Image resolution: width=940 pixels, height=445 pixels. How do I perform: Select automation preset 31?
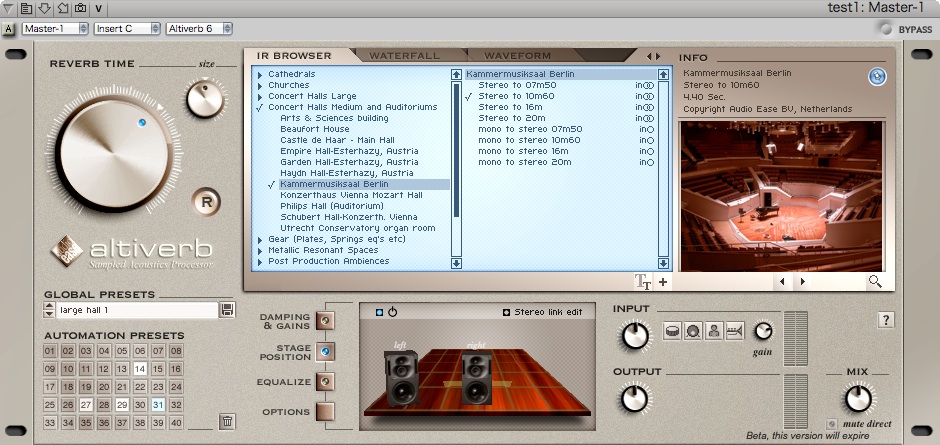(158, 405)
